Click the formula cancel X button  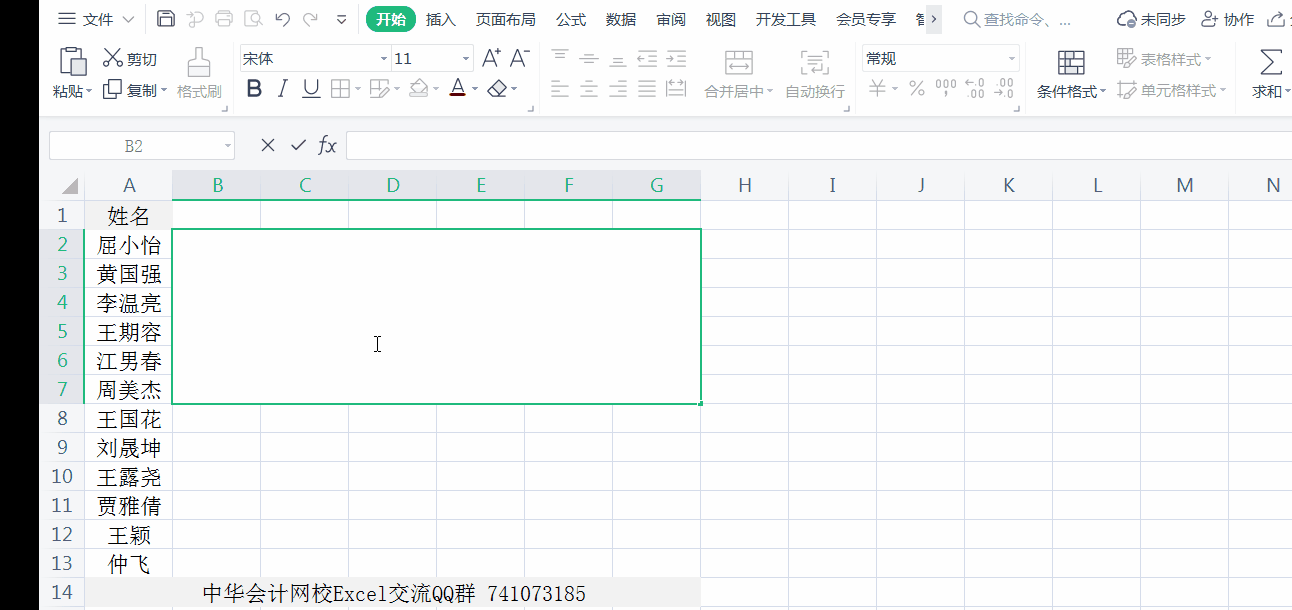click(x=267, y=146)
